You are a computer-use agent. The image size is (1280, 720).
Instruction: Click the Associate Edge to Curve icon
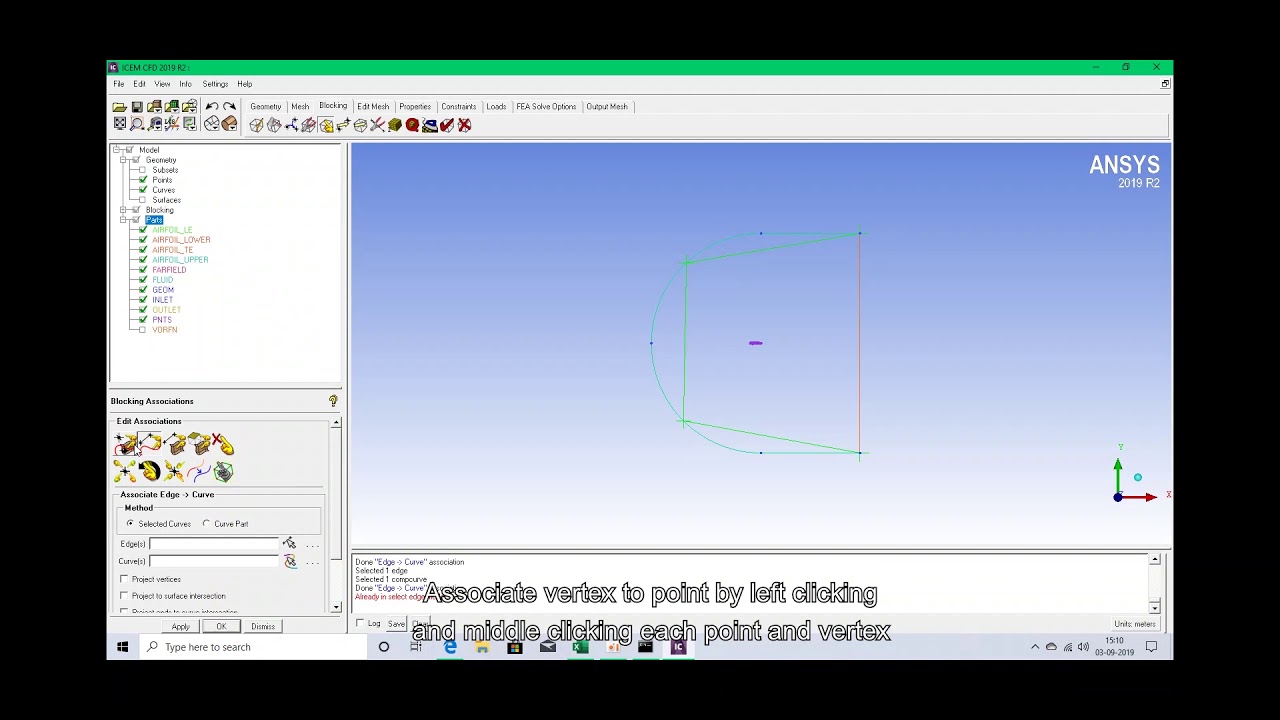point(150,445)
